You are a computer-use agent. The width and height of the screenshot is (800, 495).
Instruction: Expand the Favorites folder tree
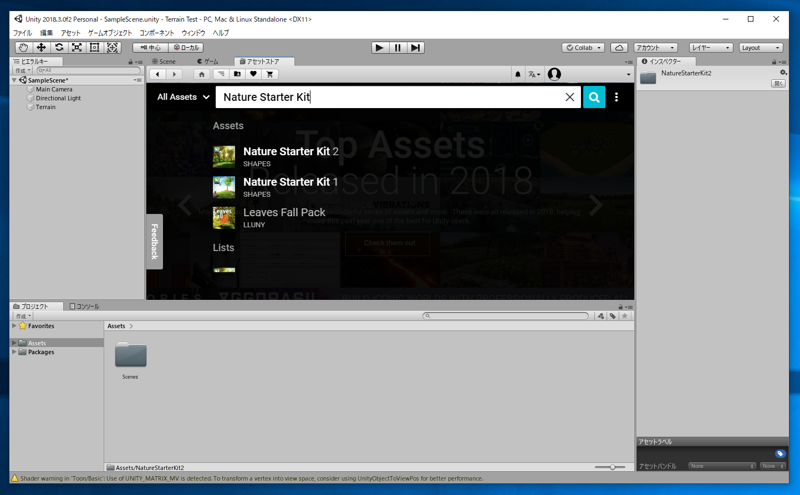(x=14, y=326)
